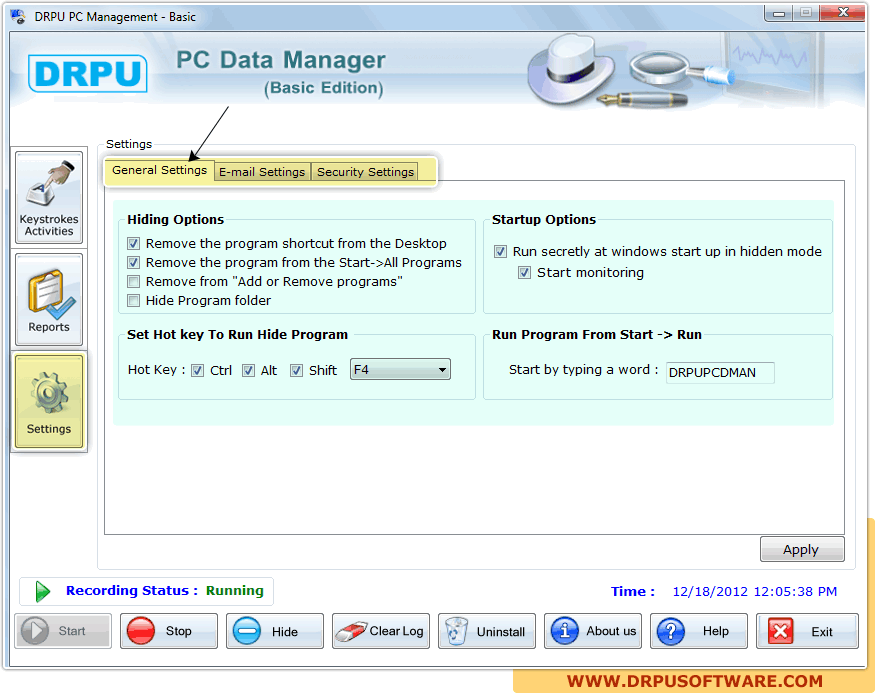
Task: Uncheck the Ctrl hot key checkbox
Action: click(198, 370)
